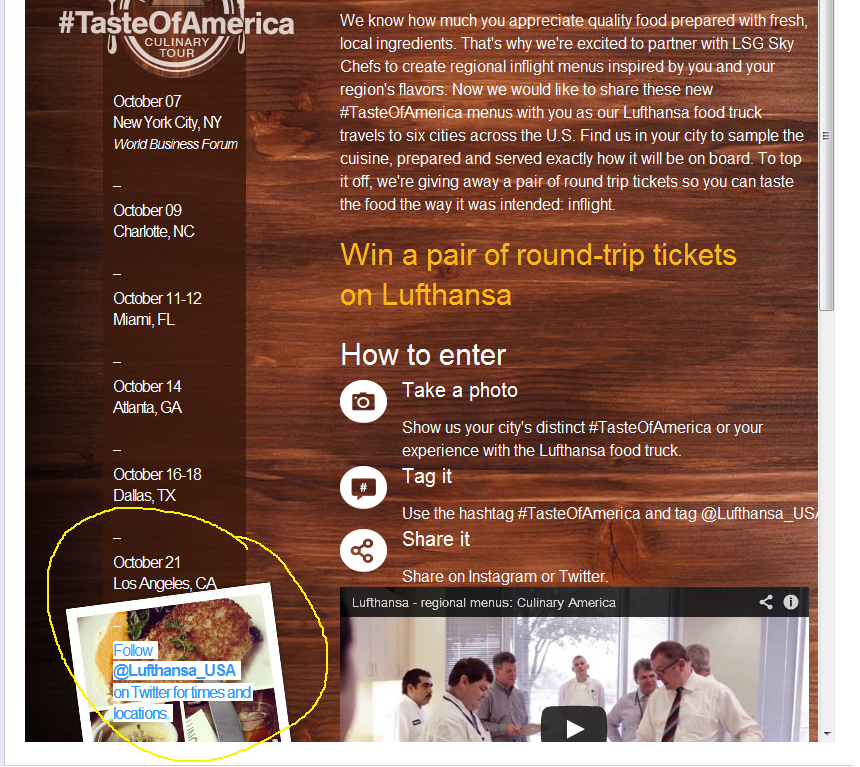
Task: Click the scrollbar down arrow
Action: click(x=827, y=734)
